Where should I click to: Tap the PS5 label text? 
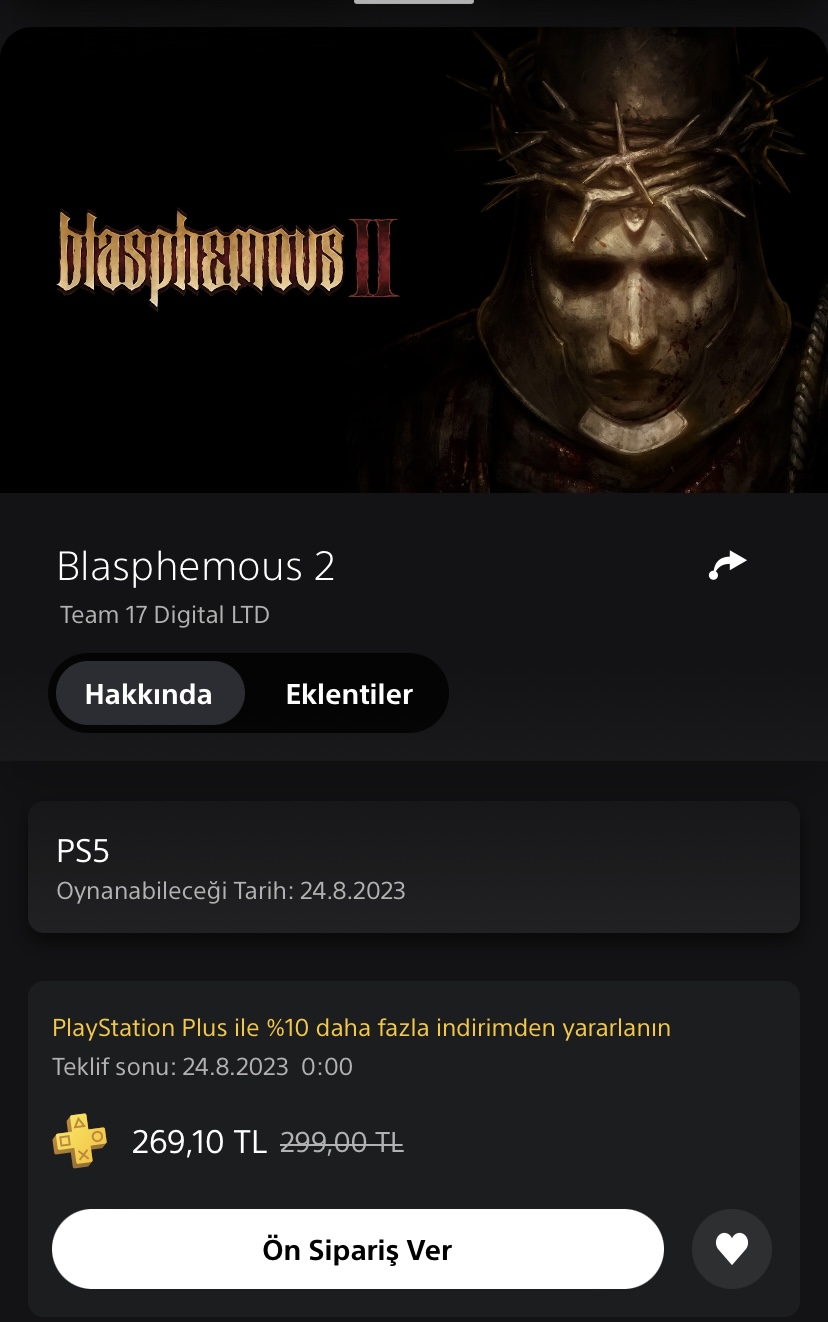pos(83,851)
